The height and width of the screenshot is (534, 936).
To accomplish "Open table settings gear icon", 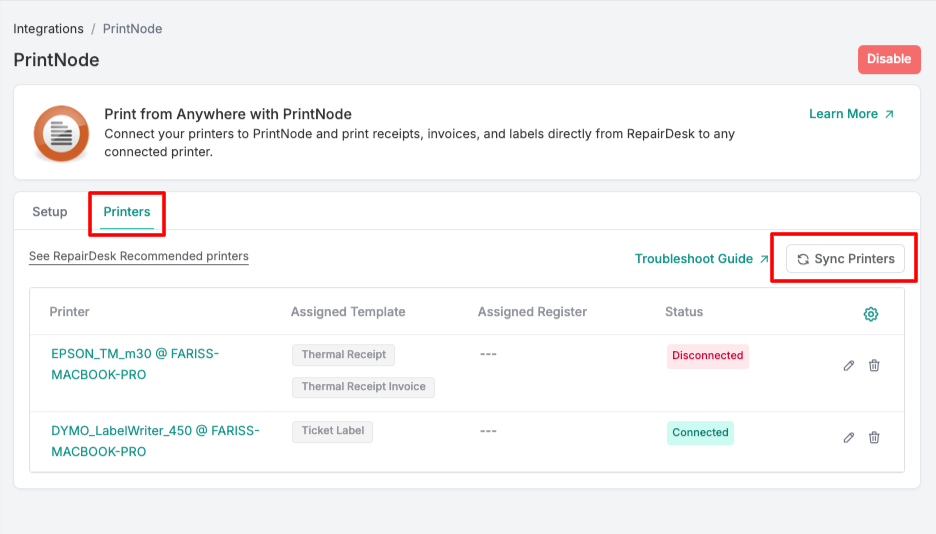I will 870,314.
